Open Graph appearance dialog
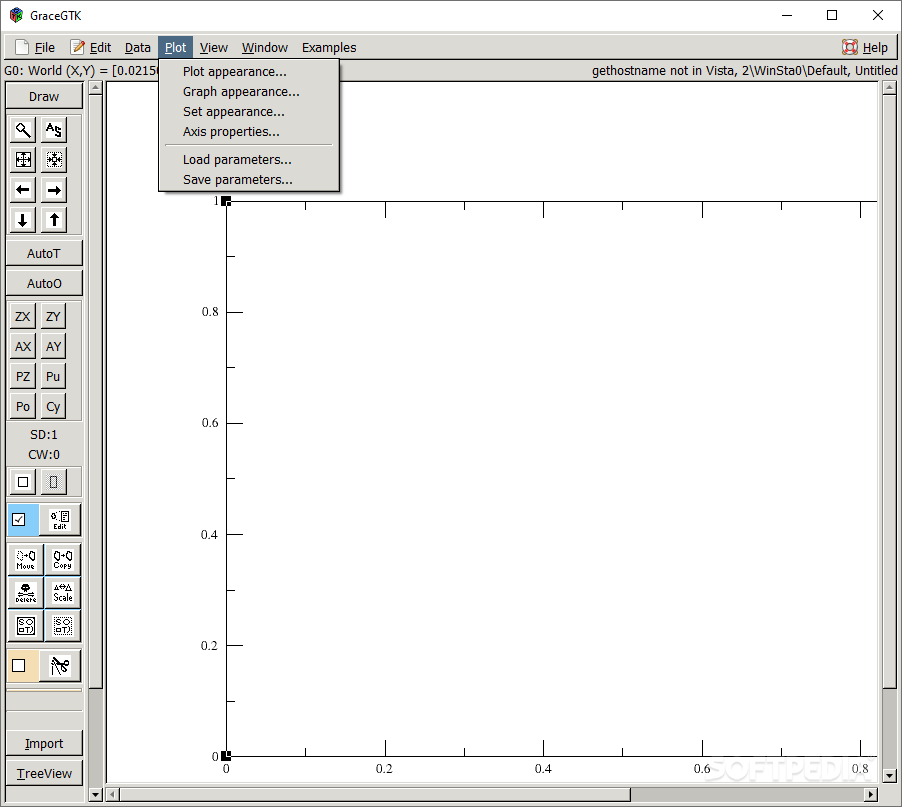902x807 pixels. pyautogui.click(x=249, y=92)
